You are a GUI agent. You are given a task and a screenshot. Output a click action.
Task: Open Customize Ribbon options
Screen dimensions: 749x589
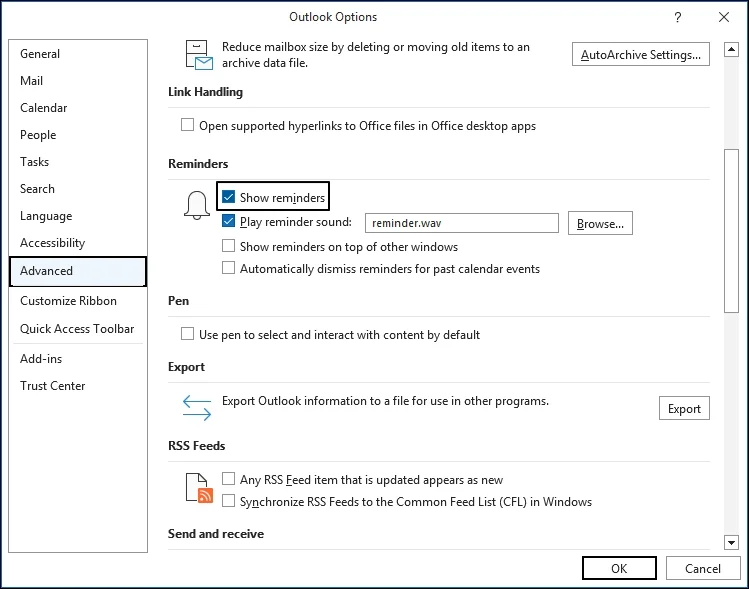click(x=78, y=301)
